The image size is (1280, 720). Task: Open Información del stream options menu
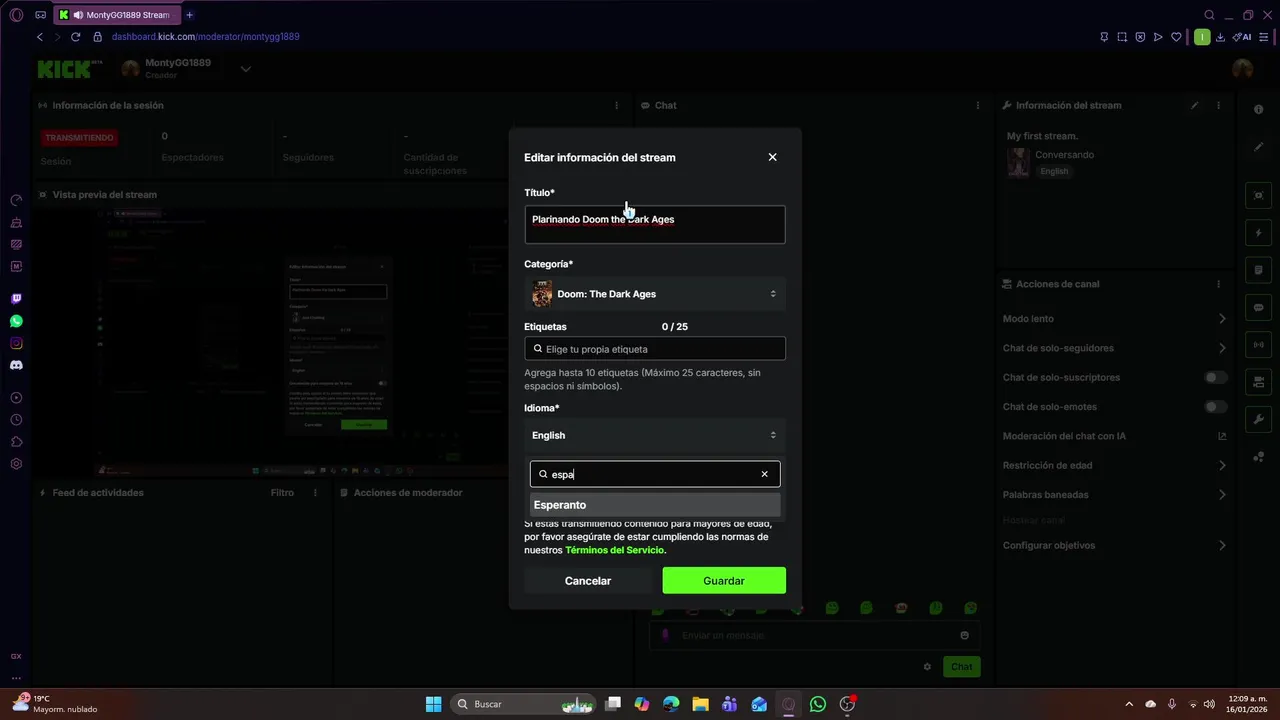click(x=1218, y=105)
